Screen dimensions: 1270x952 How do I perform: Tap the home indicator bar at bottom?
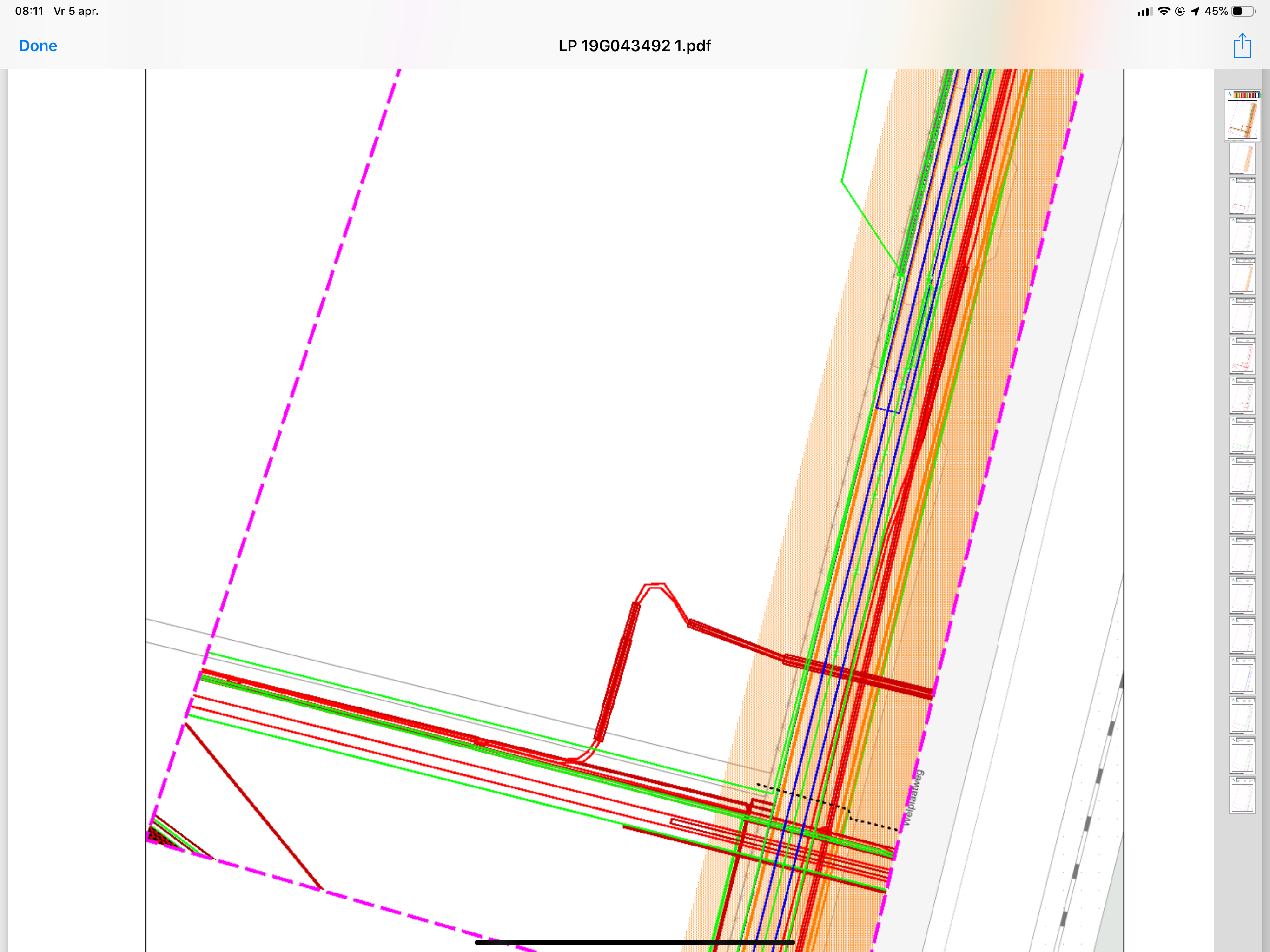(x=635, y=942)
